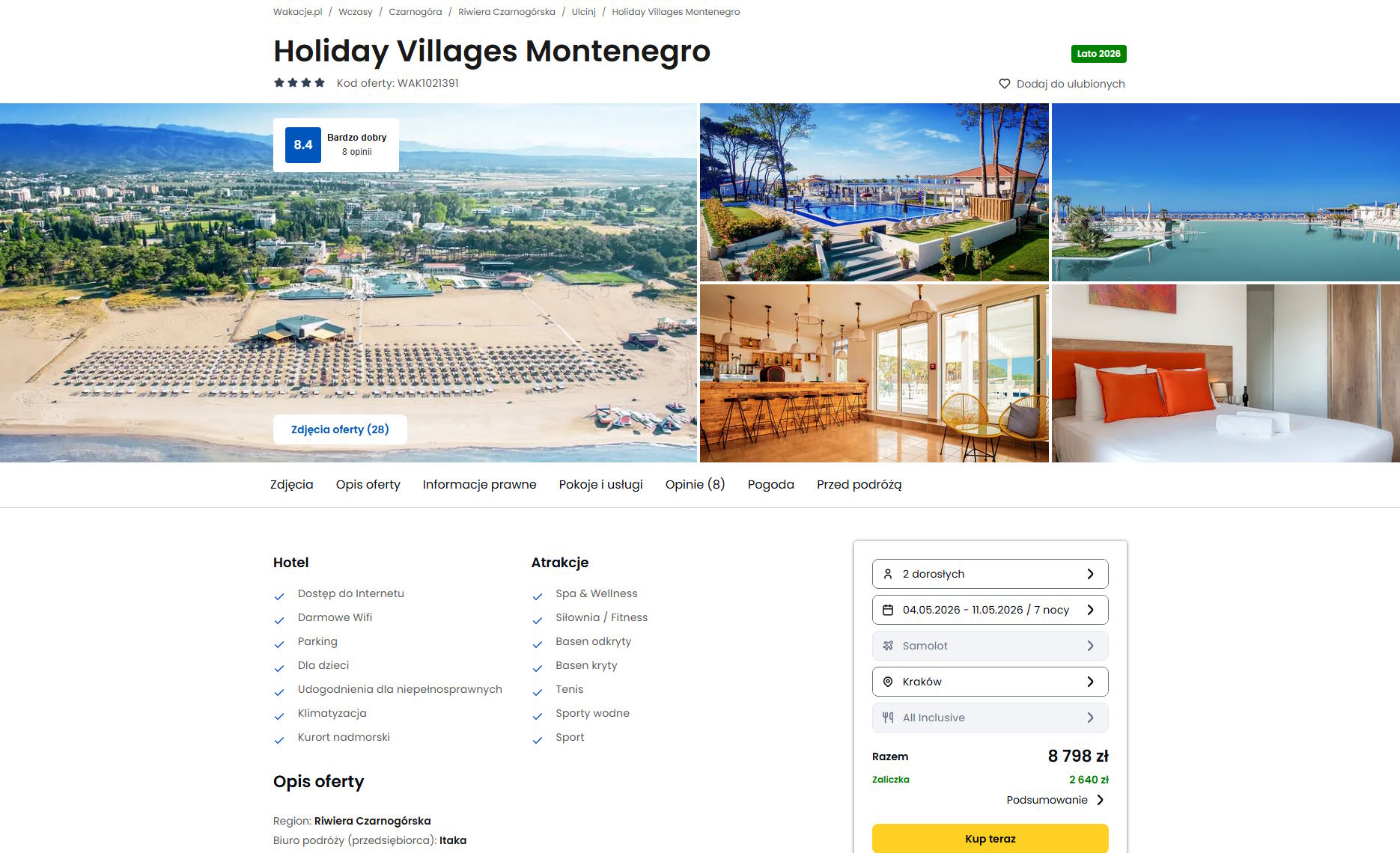Open the Pokoje i usługi tab

600,485
